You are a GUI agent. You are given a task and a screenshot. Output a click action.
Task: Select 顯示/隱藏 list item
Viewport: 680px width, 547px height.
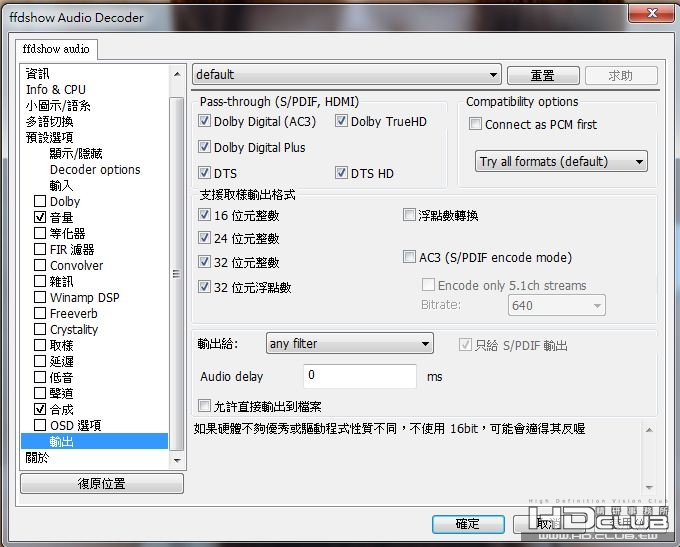[x=76, y=153]
